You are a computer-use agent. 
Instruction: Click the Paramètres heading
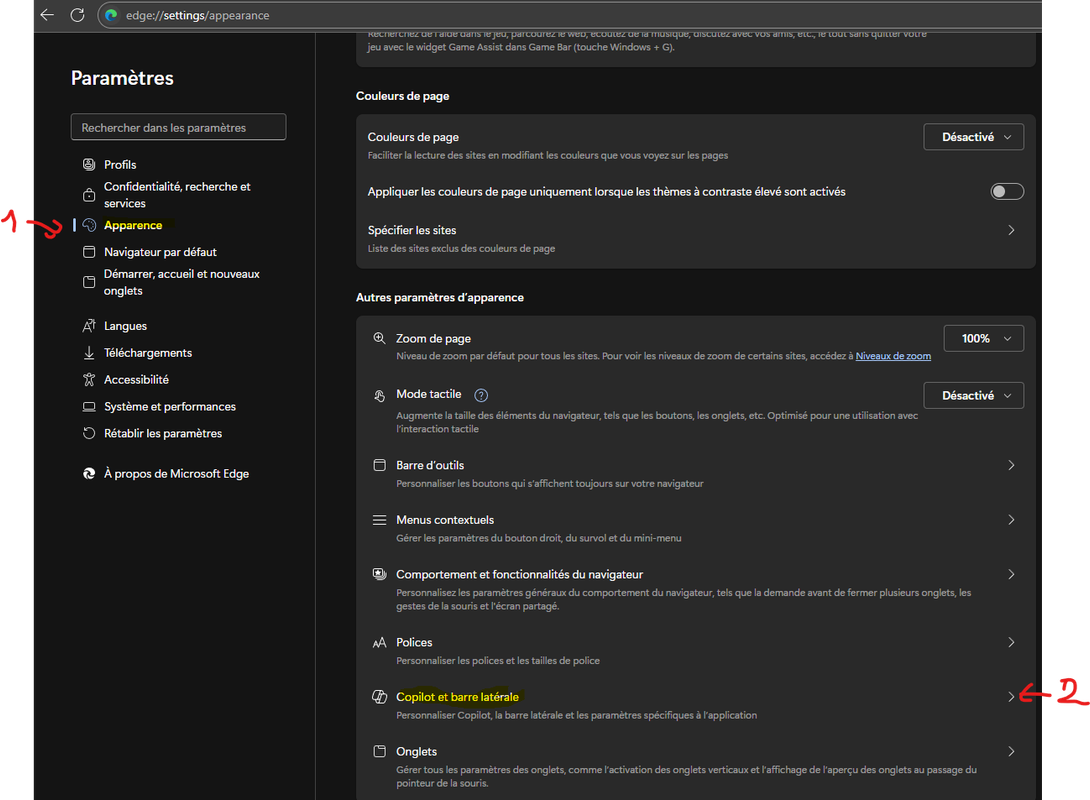tap(122, 78)
